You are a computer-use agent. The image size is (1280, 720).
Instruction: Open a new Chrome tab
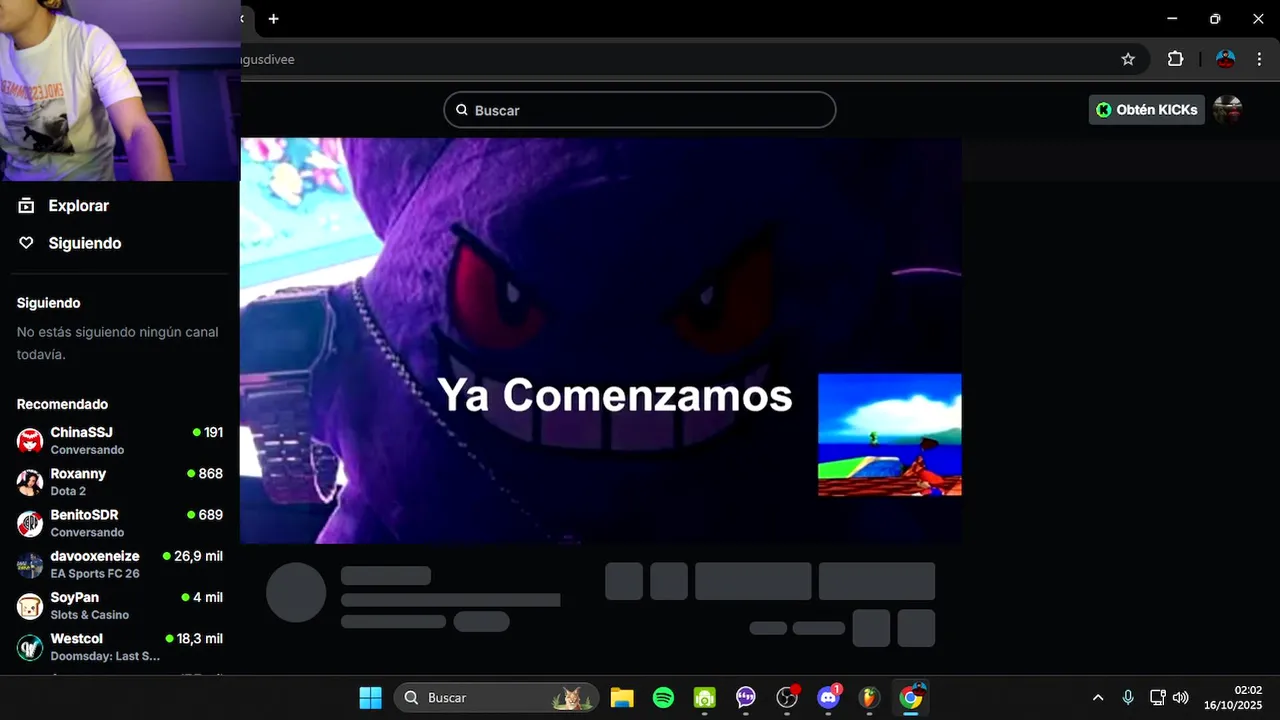[273, 19]
